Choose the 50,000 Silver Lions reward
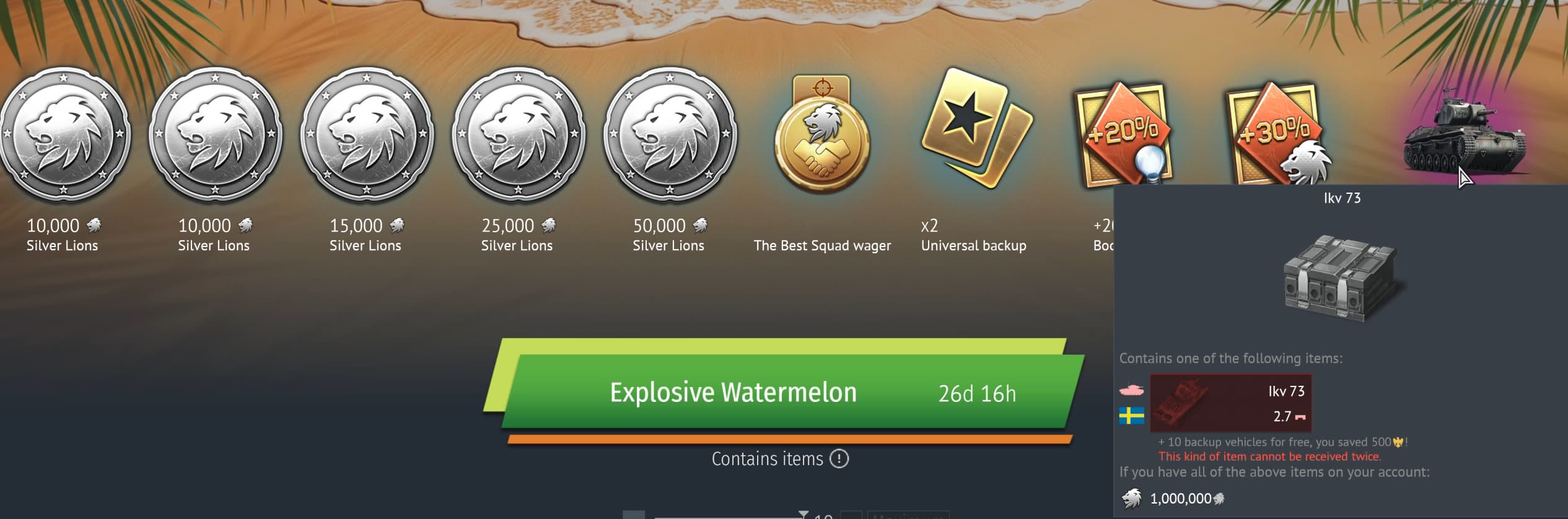Image resolution: width=1568 pixels, height=519 pixels. pos(670,135)
